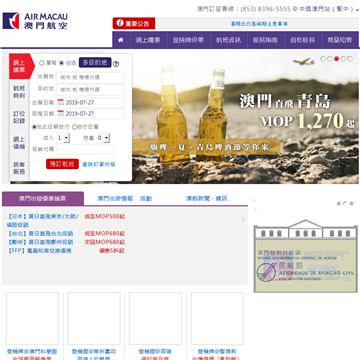The width and height of the screenshot is (360, 360).
Task: Expand the 兒童 passenger count dropdown
Action: tap(103, 138)
